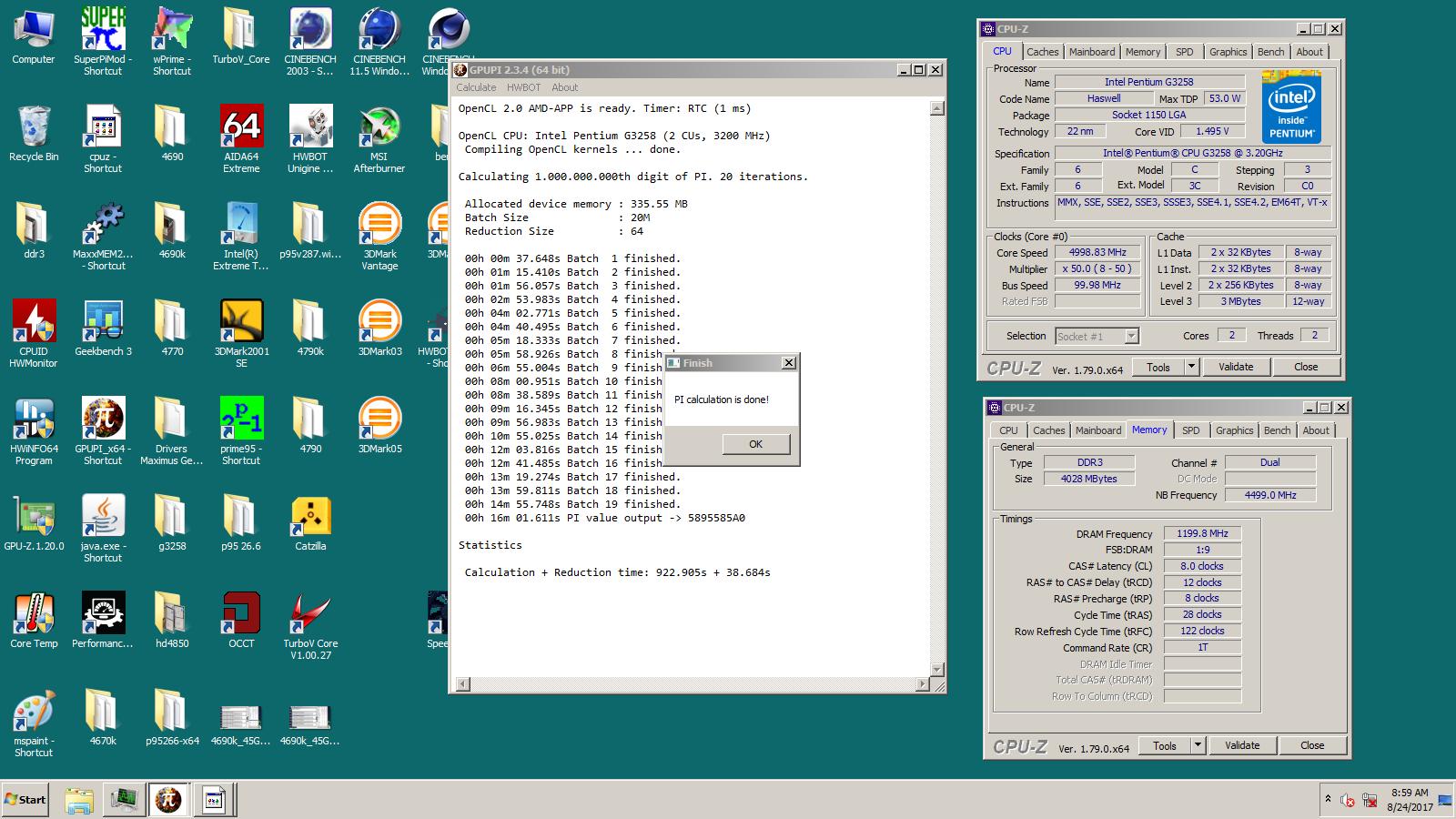This screenshot has height=819, width=1456.
Task: Open Windows Explorer from taskbar
Action: [79, 800]
